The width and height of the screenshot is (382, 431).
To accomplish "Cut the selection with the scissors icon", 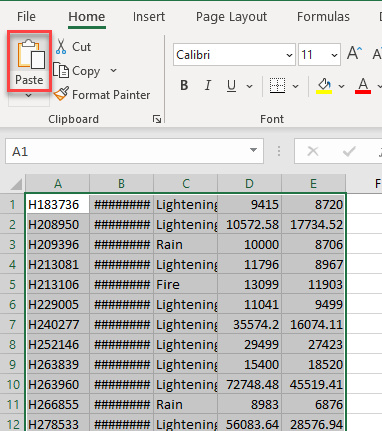I will point(61,46).
